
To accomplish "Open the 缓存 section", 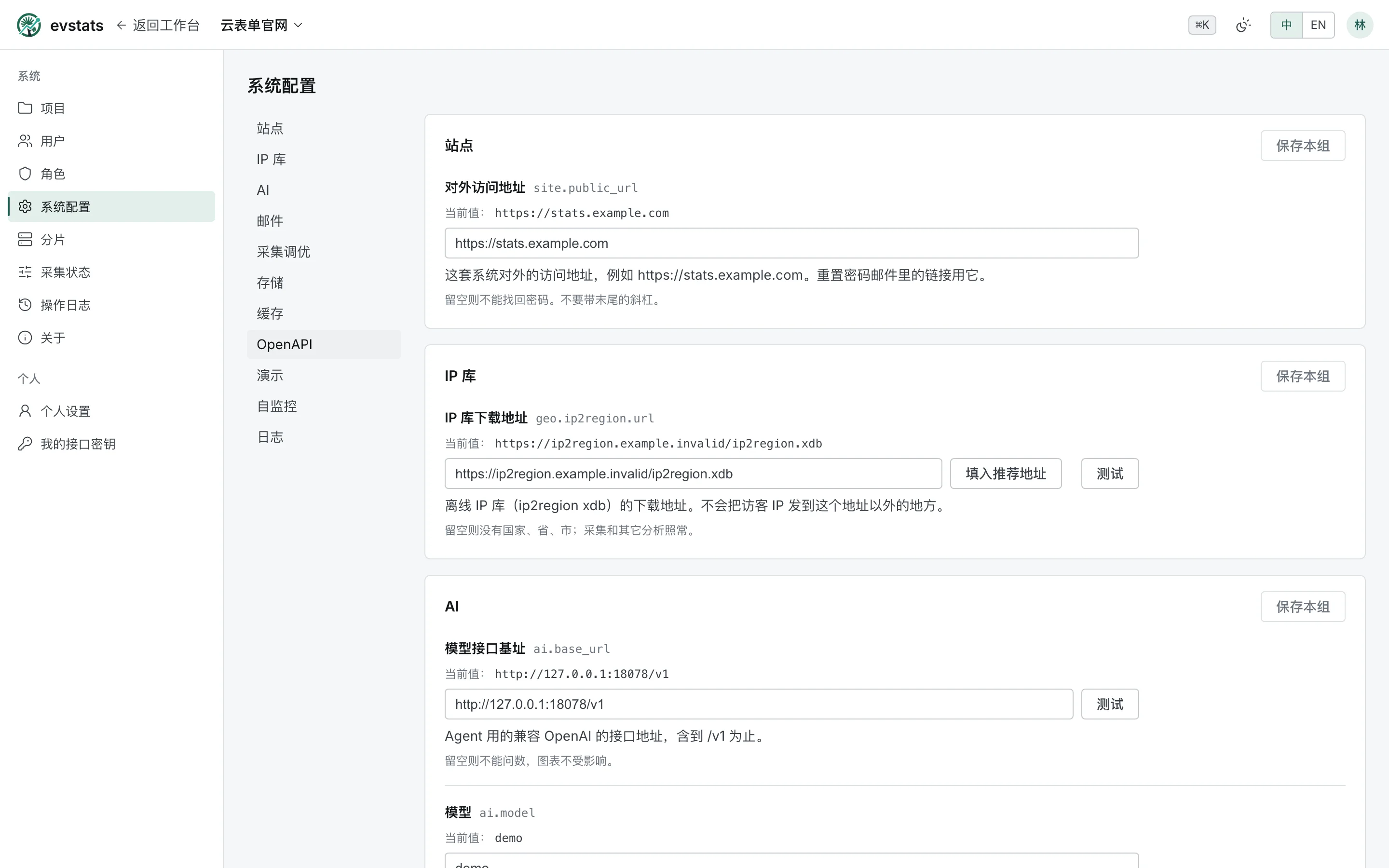I will click(x=324, y=313).
